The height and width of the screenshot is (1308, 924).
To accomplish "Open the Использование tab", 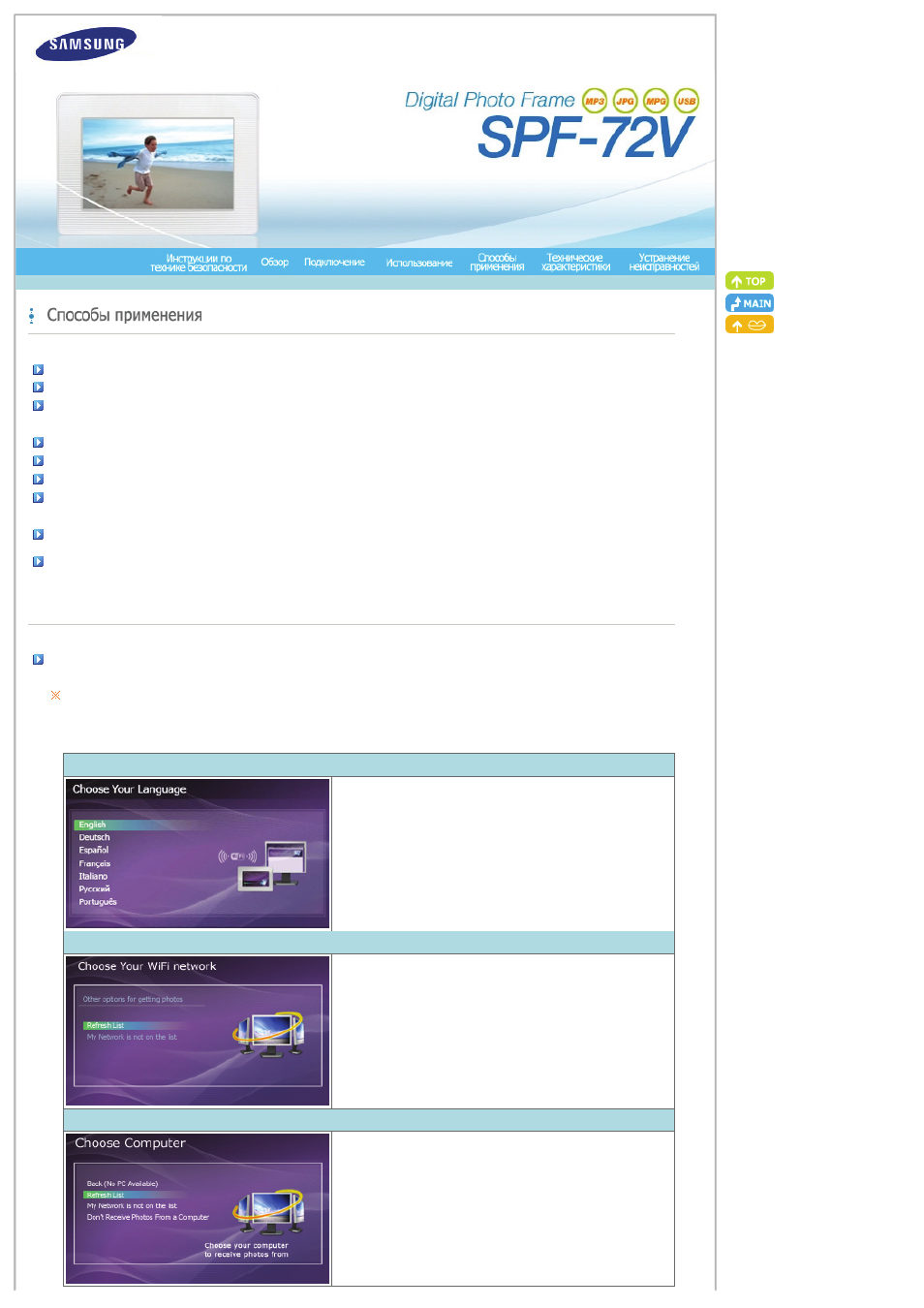I will point(419,263).
